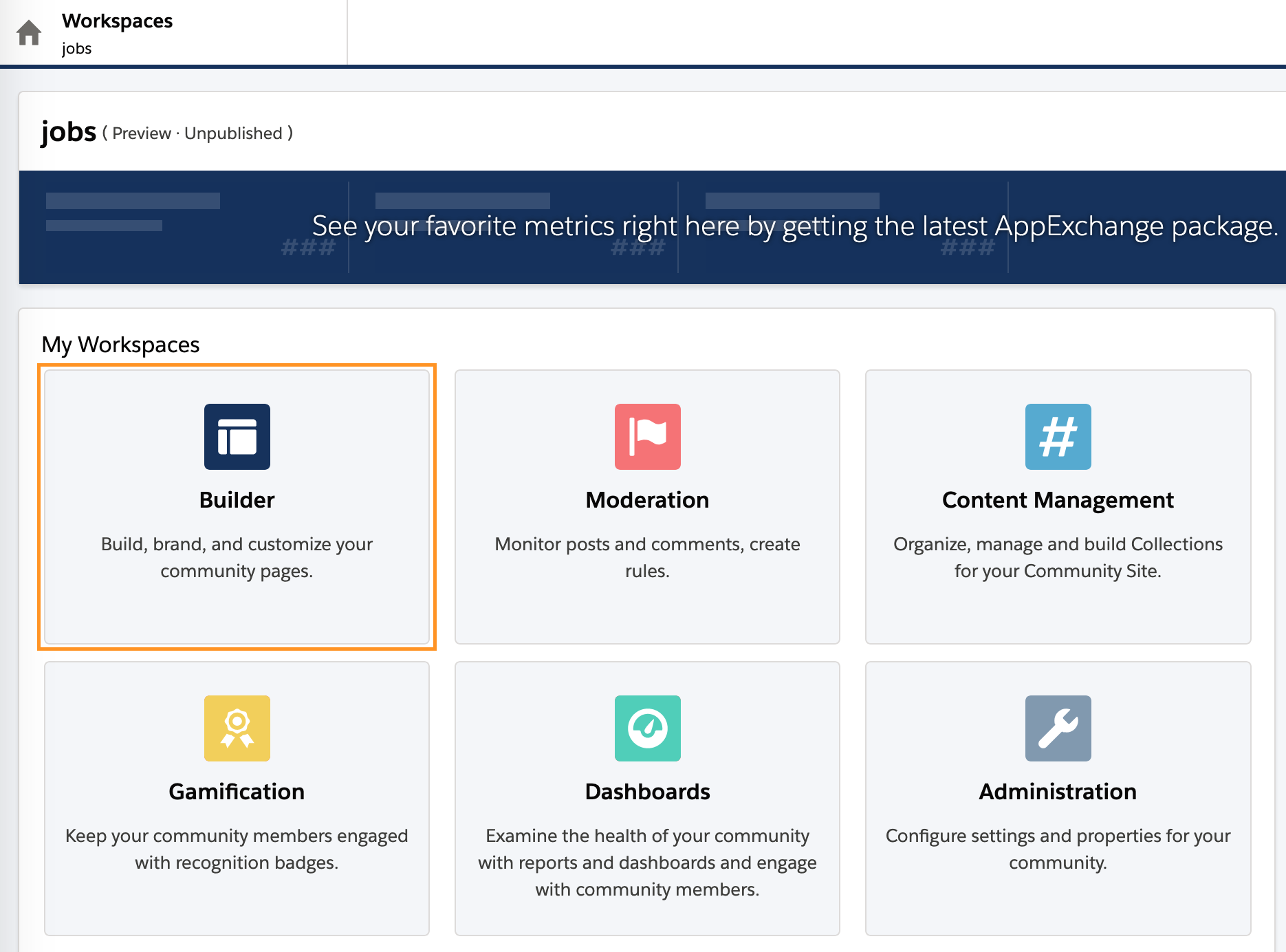Click the home icon in the header
The height and width of the screenshot is (952, 1286).
[x=29, y=32]
